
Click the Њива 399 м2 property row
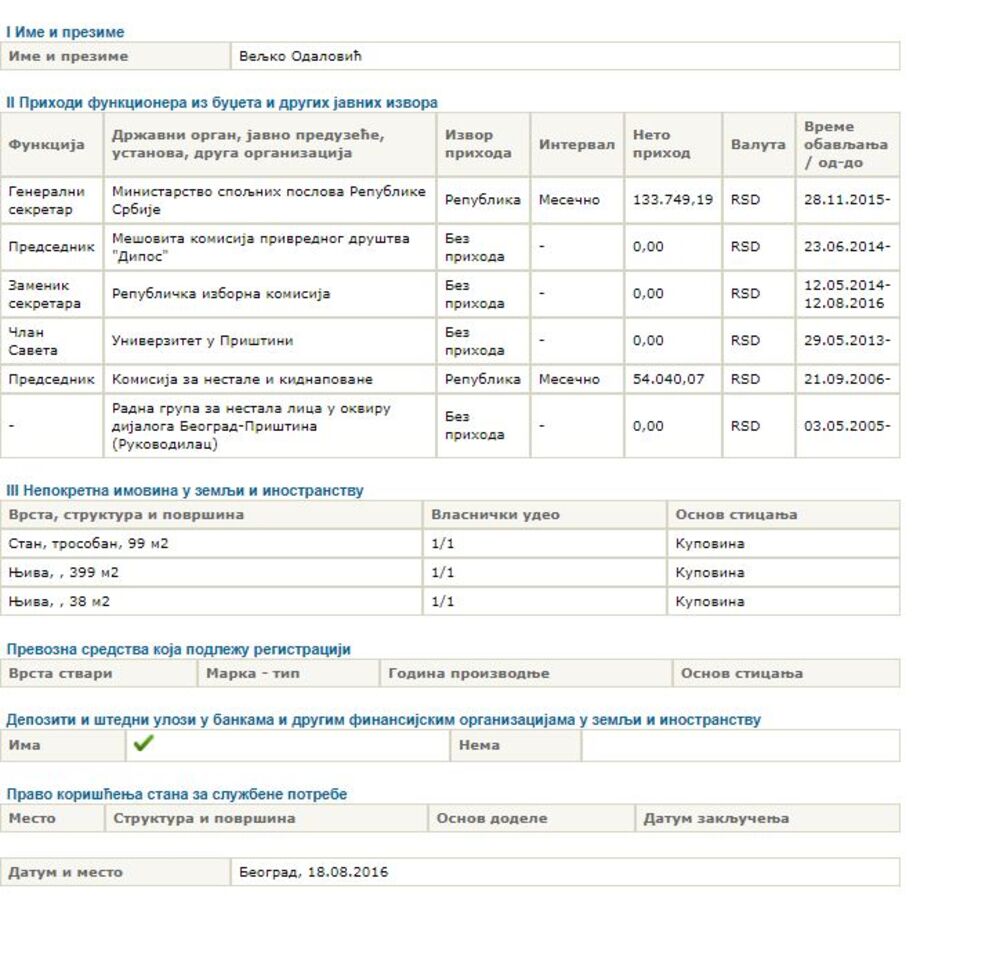(x=64, y=573)
